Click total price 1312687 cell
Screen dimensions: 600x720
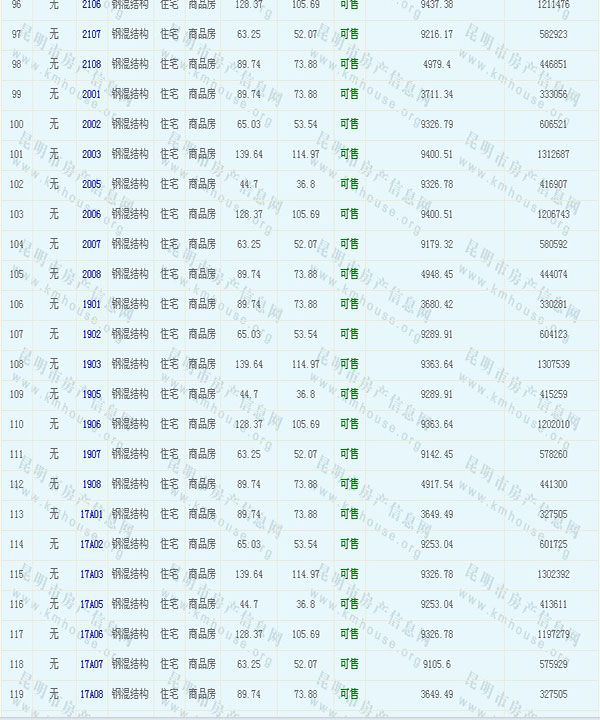coord(552,154)
